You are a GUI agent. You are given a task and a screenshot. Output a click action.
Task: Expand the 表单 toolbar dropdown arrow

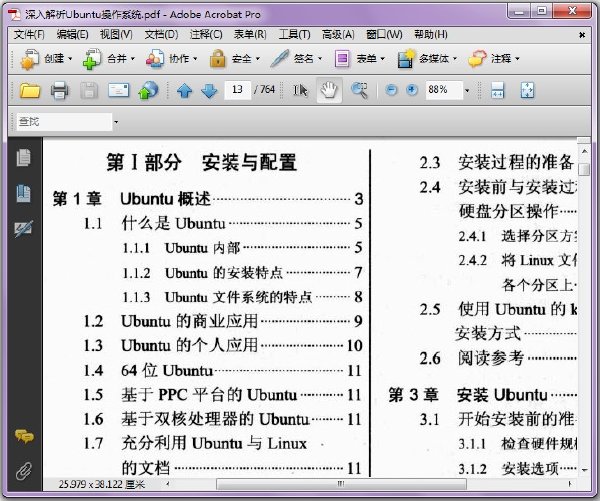point(382,59)
